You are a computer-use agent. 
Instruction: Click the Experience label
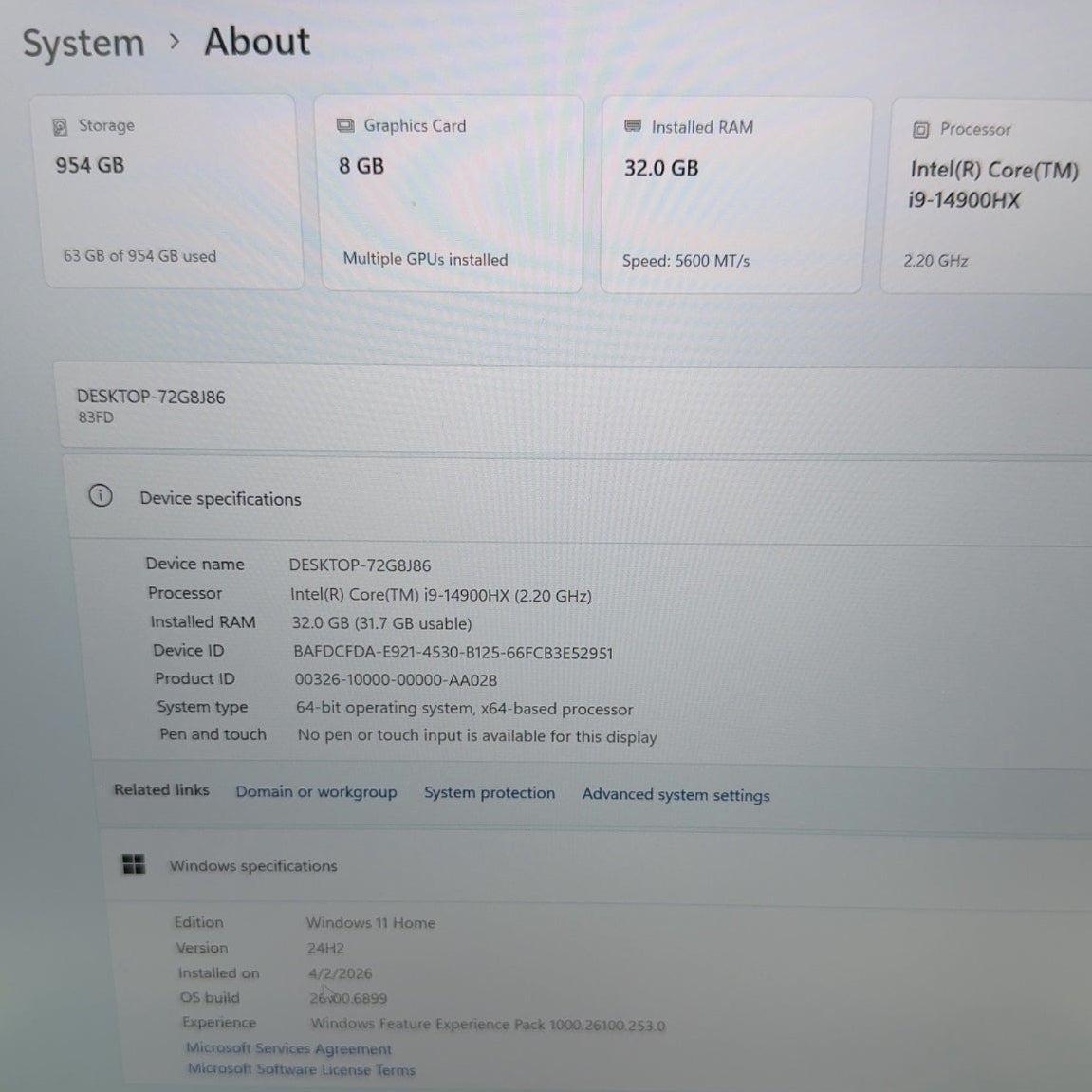coord(218,1023)
